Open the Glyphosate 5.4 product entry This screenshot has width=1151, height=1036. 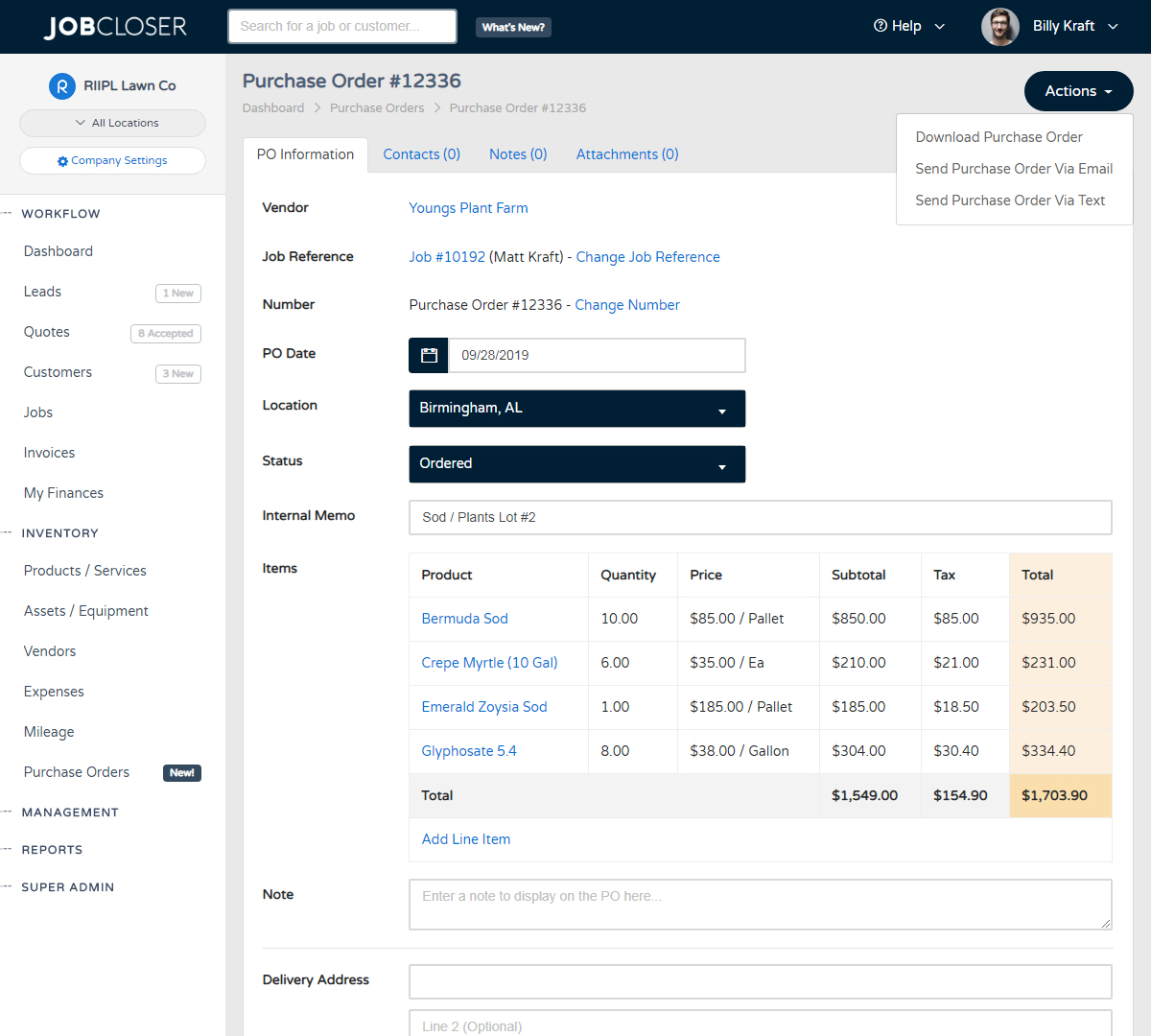[468, 751]
